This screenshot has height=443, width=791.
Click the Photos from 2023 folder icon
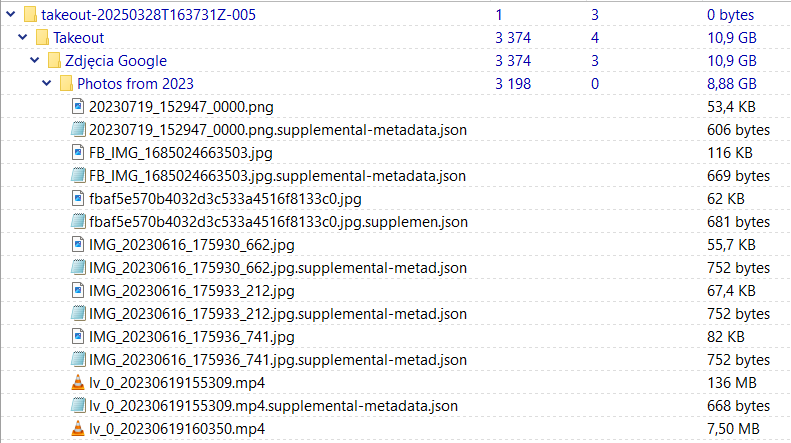pyautogui.click(x=66, y=84)
